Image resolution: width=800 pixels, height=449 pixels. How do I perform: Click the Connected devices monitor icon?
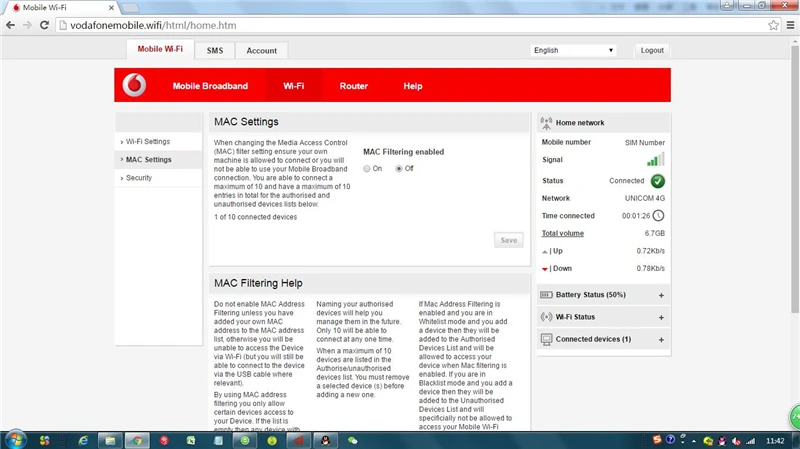click(546, 339)
